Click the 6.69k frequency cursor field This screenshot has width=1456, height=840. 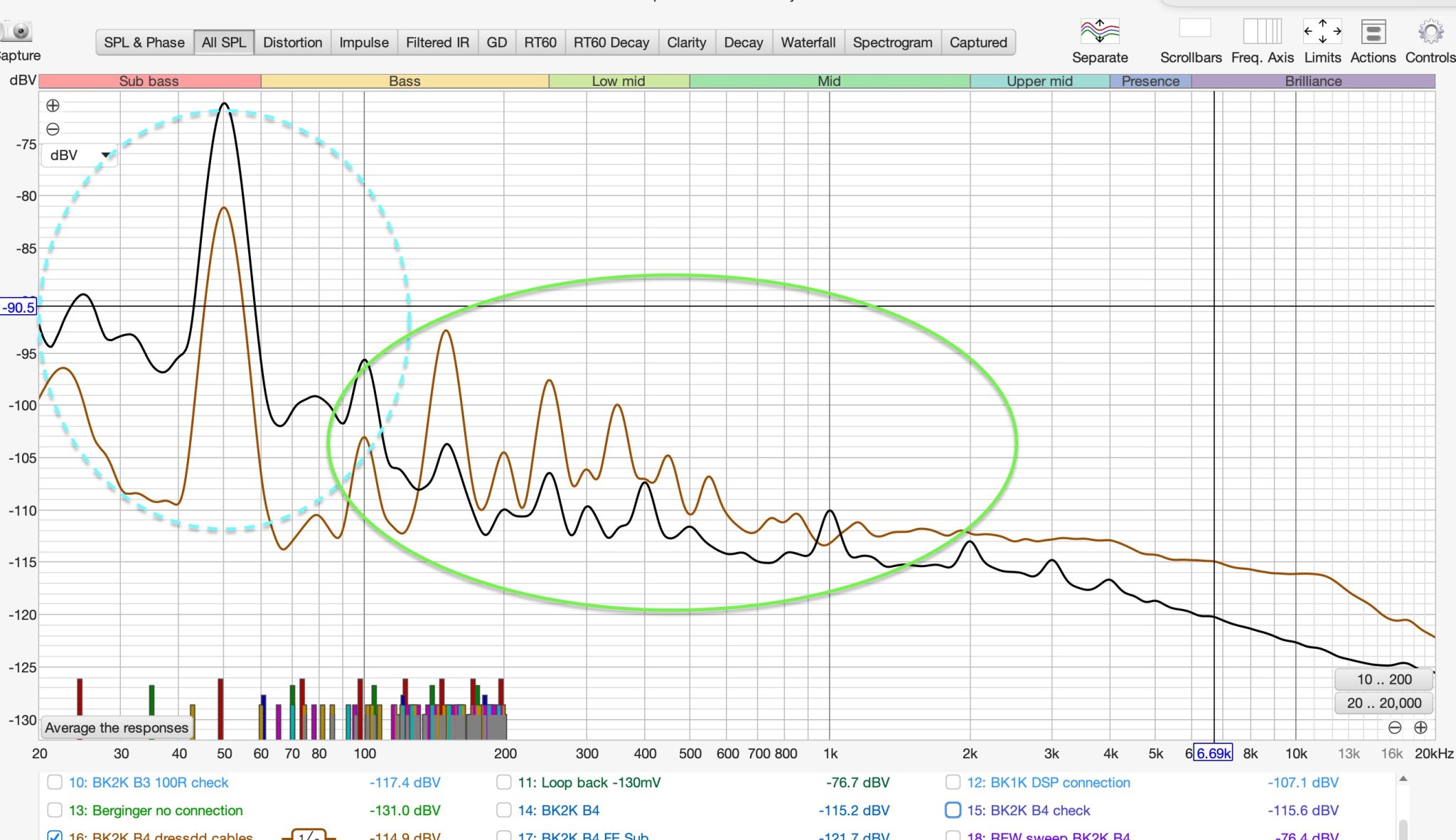pyautogui.click(x=1213, y=753)
